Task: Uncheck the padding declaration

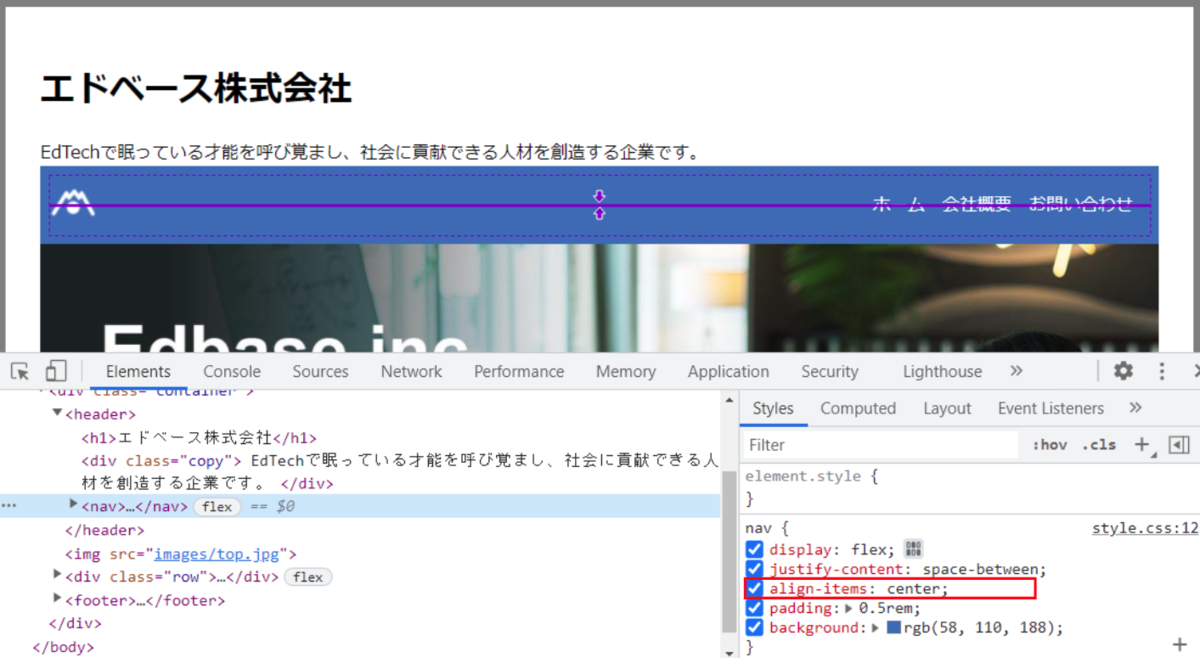Action: (x=755, y=608)
